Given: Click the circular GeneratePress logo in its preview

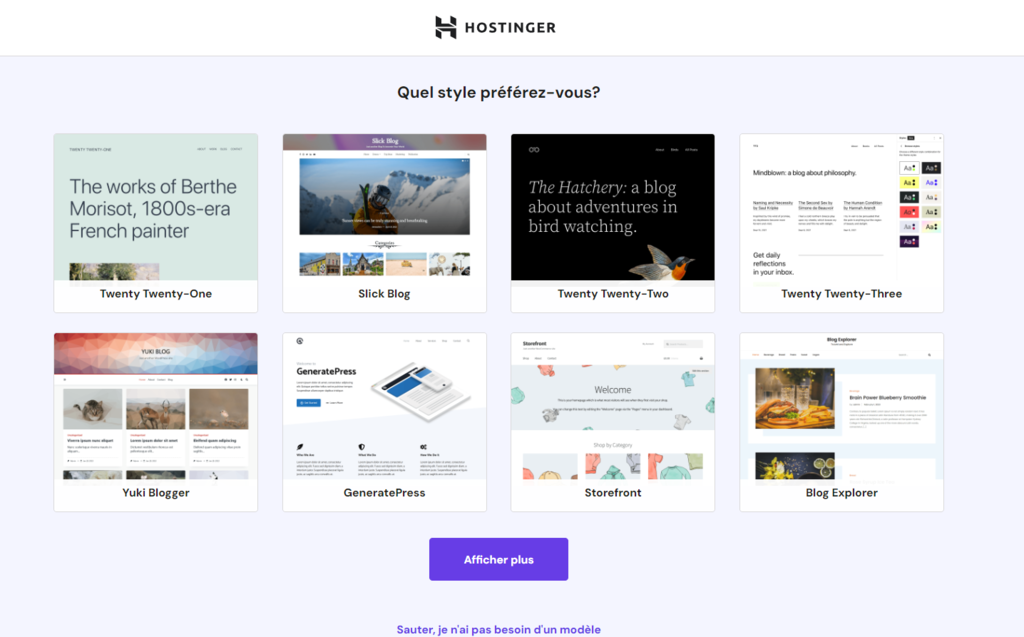Looking at the screenshot, I should (x=299, y=340).
